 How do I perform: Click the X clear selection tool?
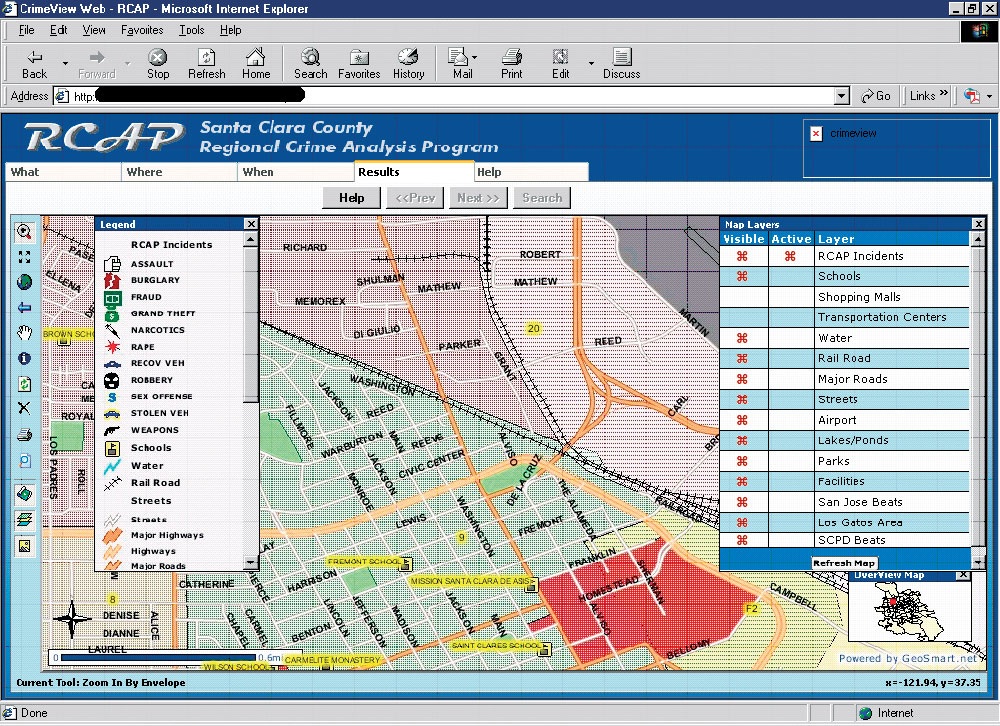[24, 408]
